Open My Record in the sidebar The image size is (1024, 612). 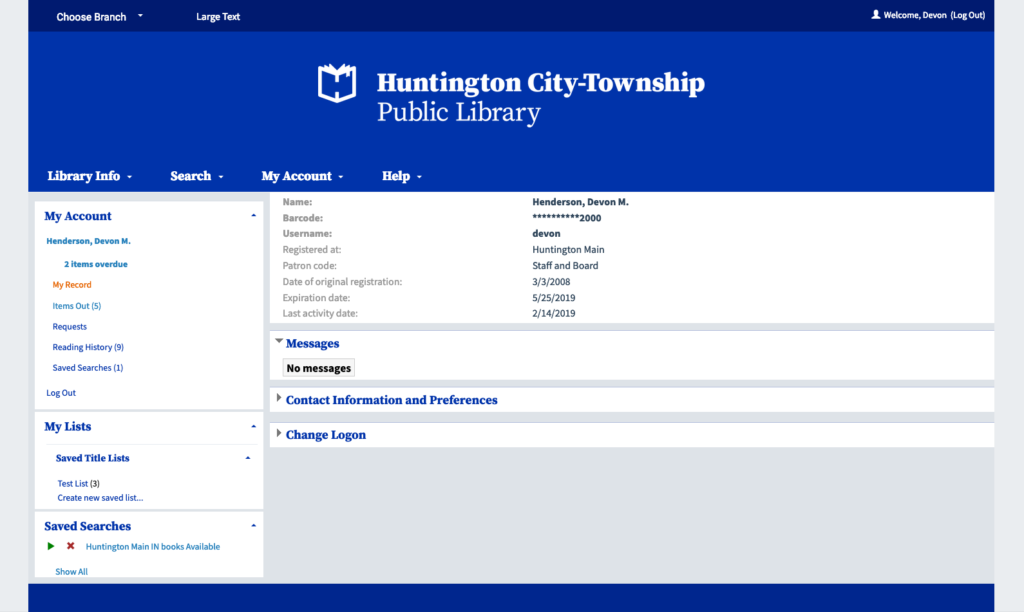(x=72, y=285)
